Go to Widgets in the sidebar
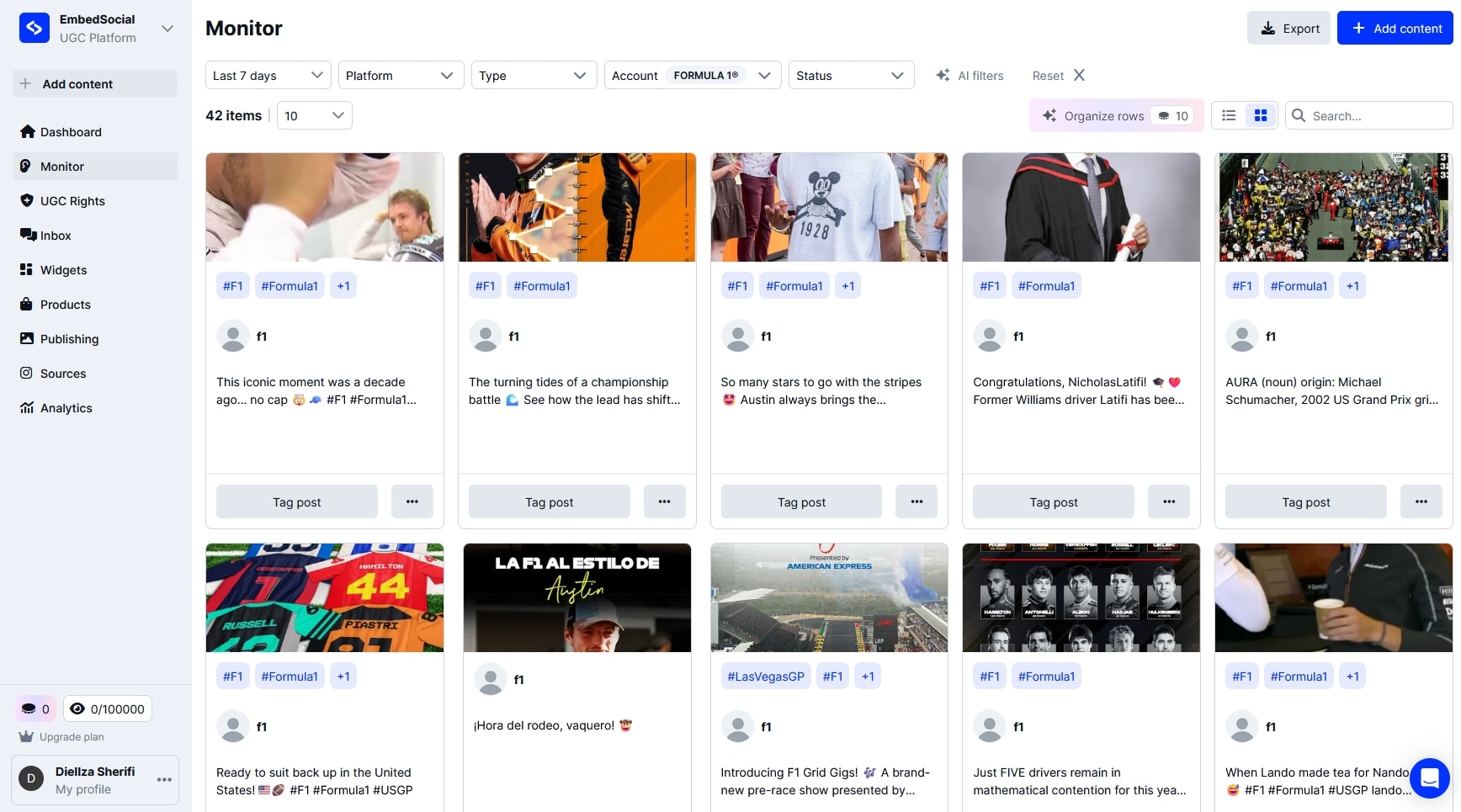1461x812 pixels. pos(62,269)
